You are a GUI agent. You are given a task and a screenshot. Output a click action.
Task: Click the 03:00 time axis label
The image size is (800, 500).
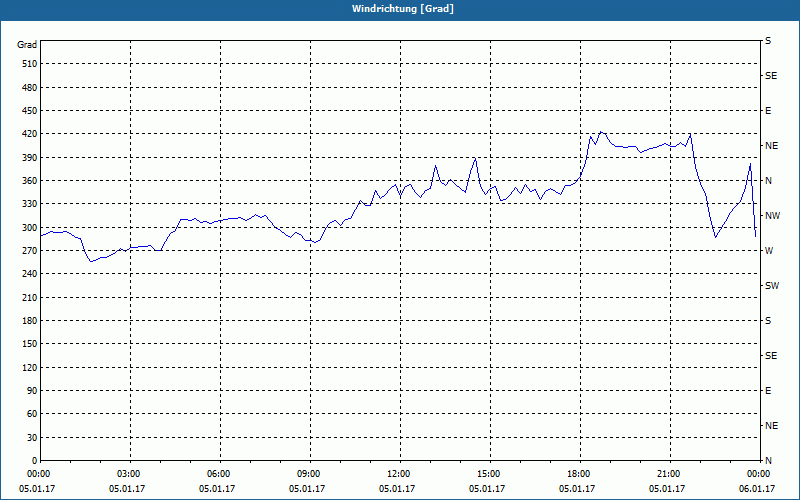[x=129, y=474]
